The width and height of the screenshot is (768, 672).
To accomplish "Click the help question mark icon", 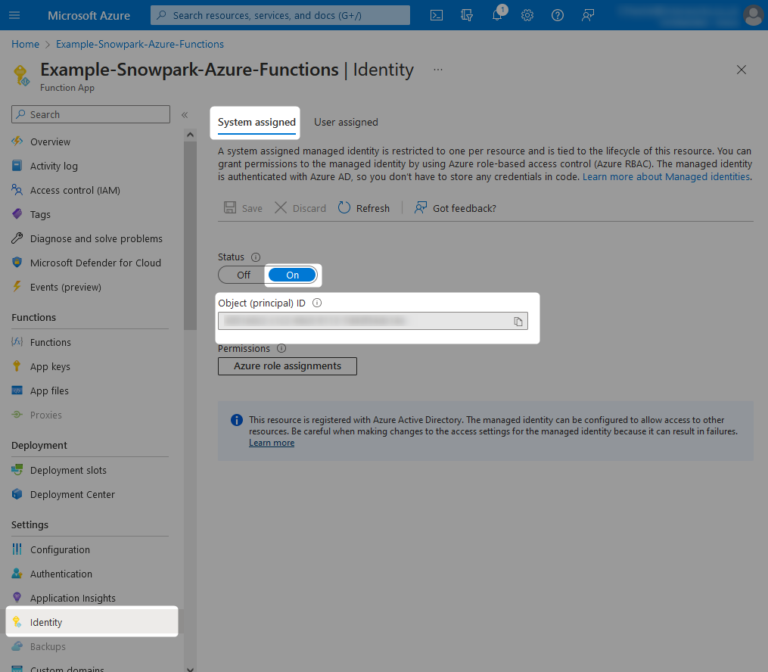I will coord(557,15).
